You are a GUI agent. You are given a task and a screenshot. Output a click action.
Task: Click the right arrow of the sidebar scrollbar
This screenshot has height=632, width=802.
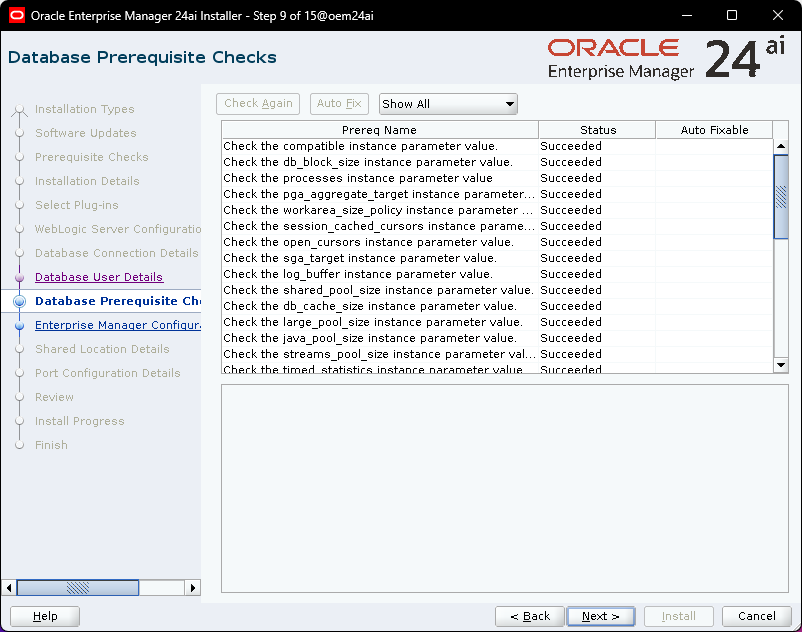(194, 588)
